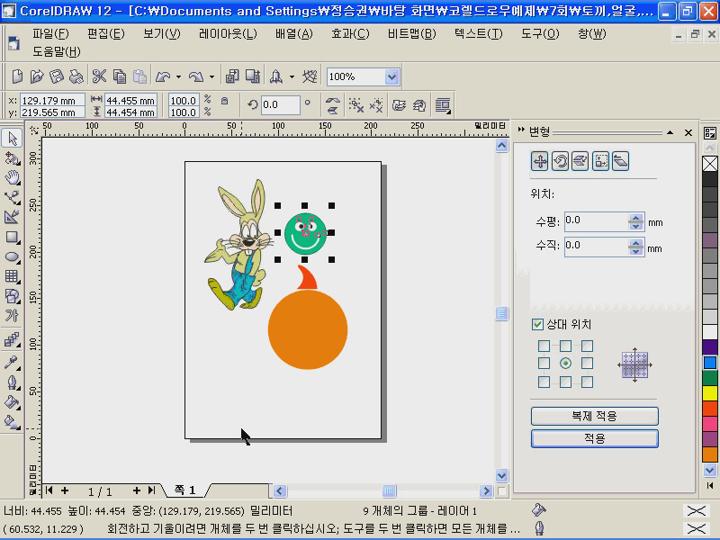Open the undo history dropdown arrow
Image resolution: width=720 pixels, height=540 pixels.
tap(179, 77)
